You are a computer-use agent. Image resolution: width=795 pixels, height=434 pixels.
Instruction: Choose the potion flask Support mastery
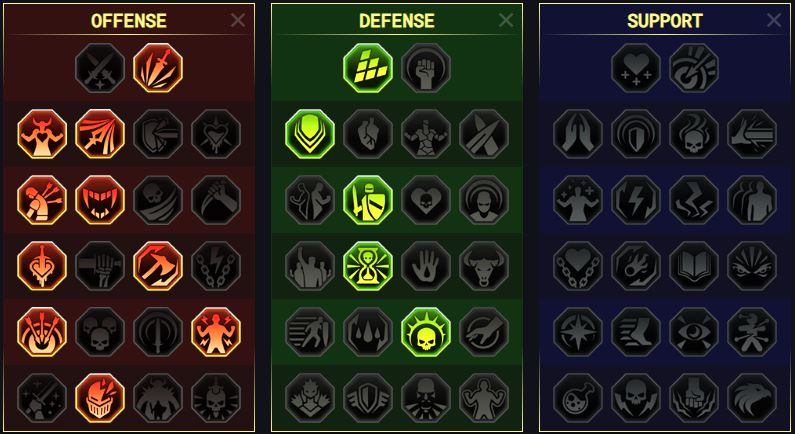point(578,398)
